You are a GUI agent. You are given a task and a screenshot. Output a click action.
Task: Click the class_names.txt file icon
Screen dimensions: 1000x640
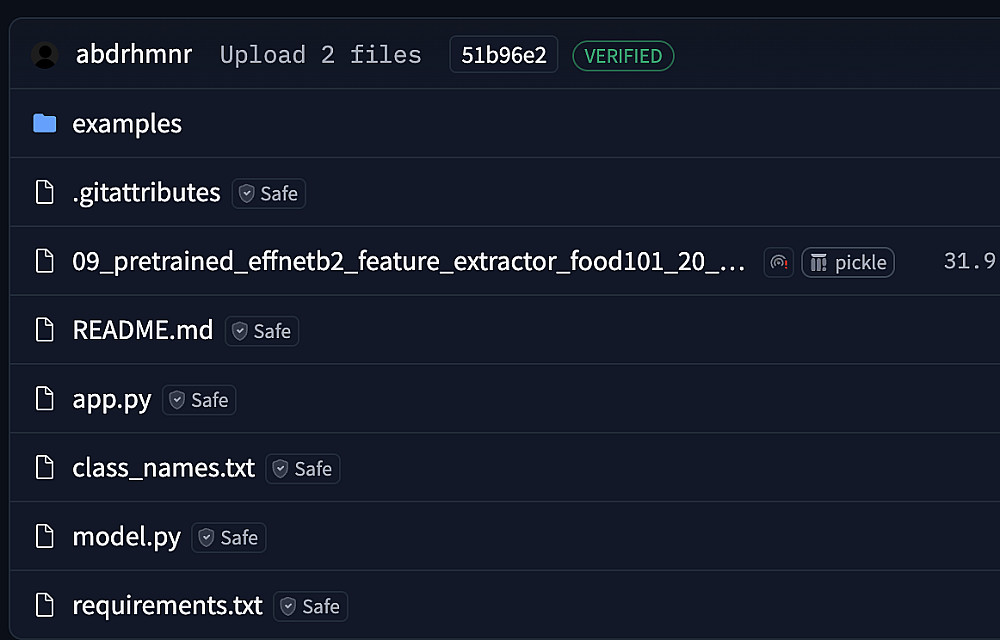[44, 468]
